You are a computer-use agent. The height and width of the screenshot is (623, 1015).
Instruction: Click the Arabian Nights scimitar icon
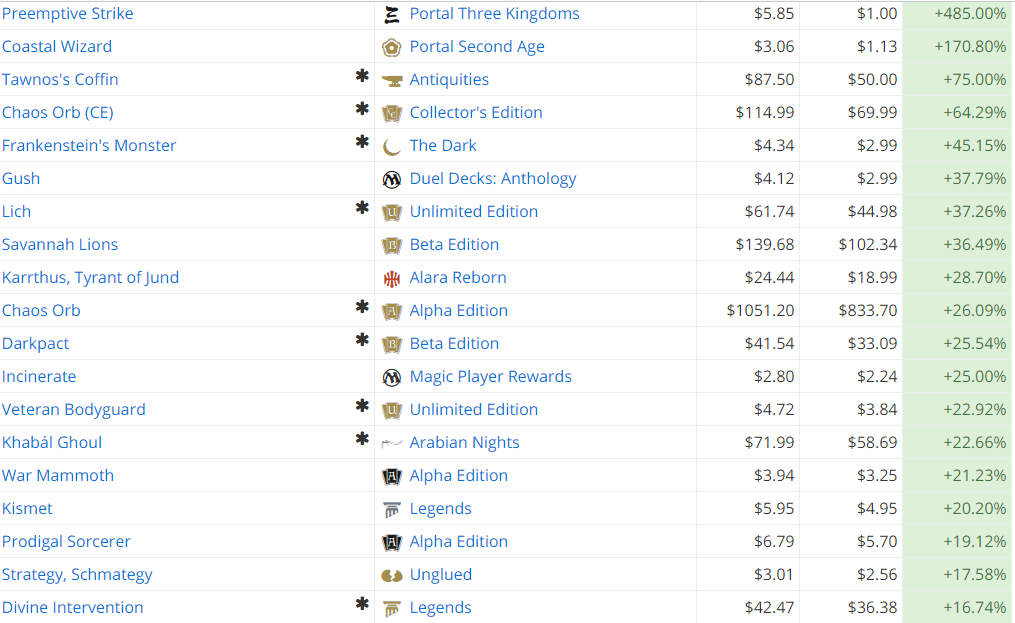pos(392,444)
